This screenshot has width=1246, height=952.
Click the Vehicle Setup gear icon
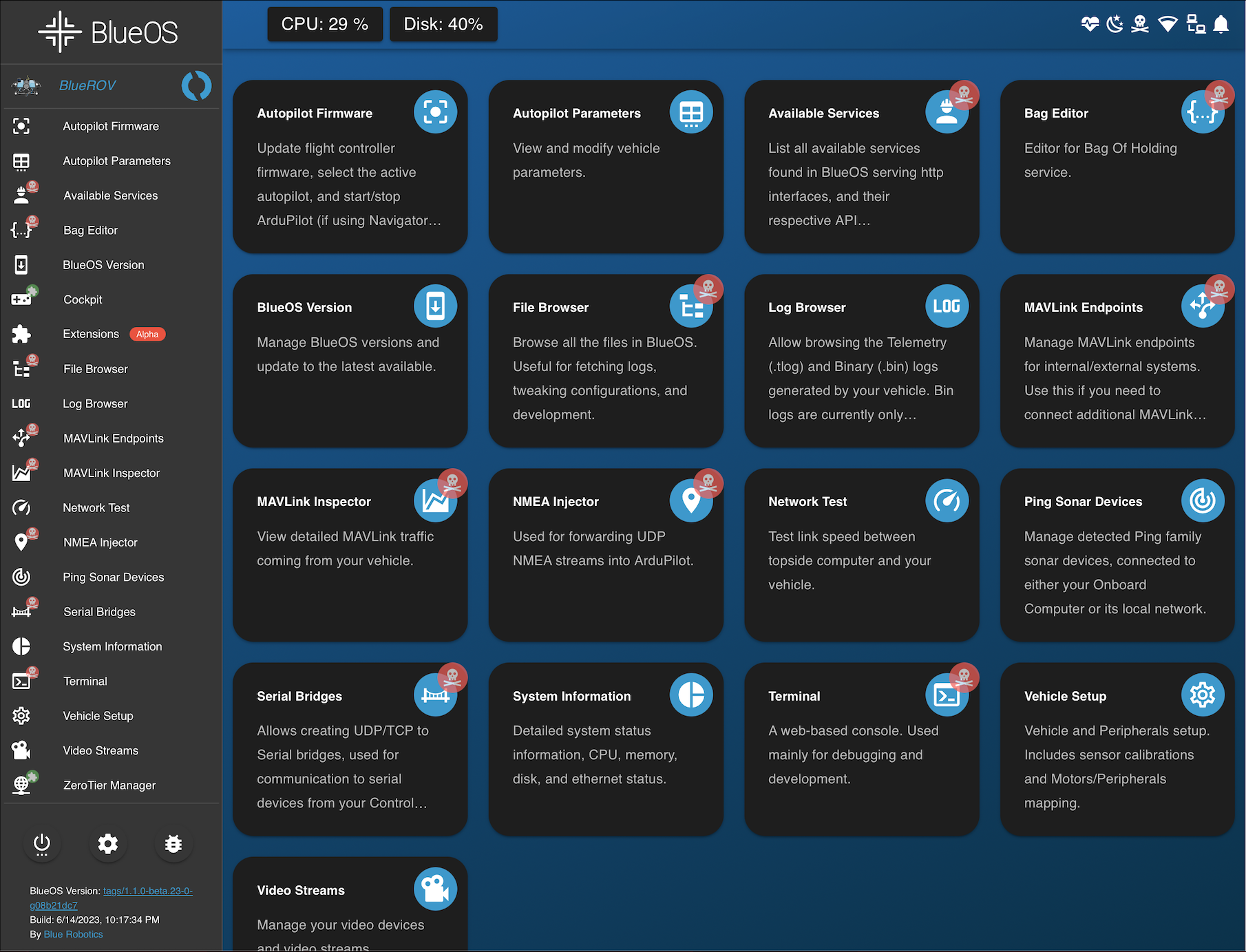coord(1203,695)
